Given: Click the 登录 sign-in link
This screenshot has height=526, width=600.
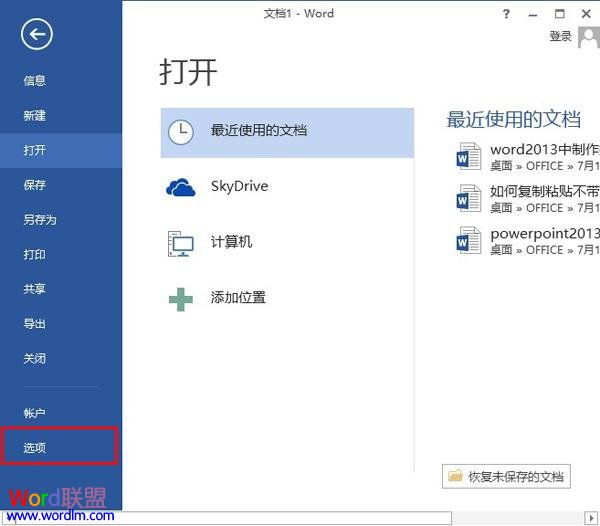Looking at the screenshot, I should pyautogui.click(x=561, y=36).
